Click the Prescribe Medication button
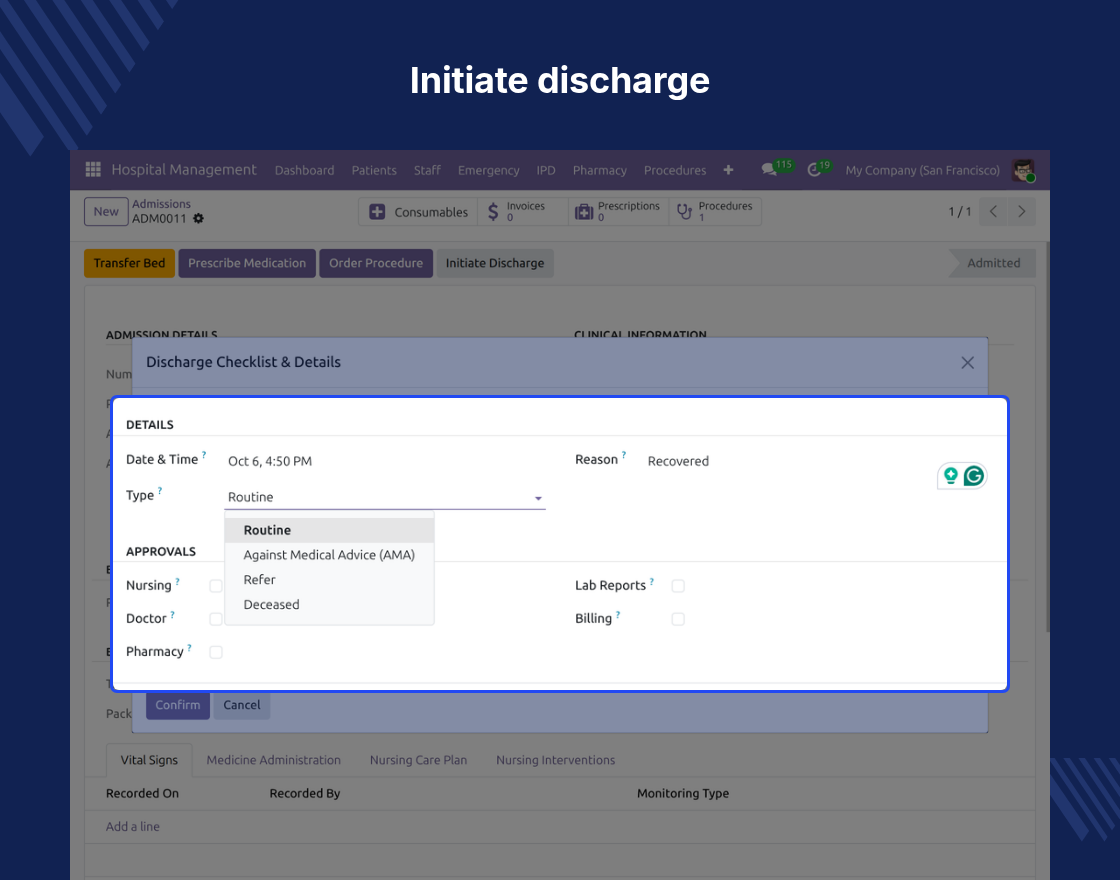Viewport: 1120px width, 880px height. click(x=247, y=263)
